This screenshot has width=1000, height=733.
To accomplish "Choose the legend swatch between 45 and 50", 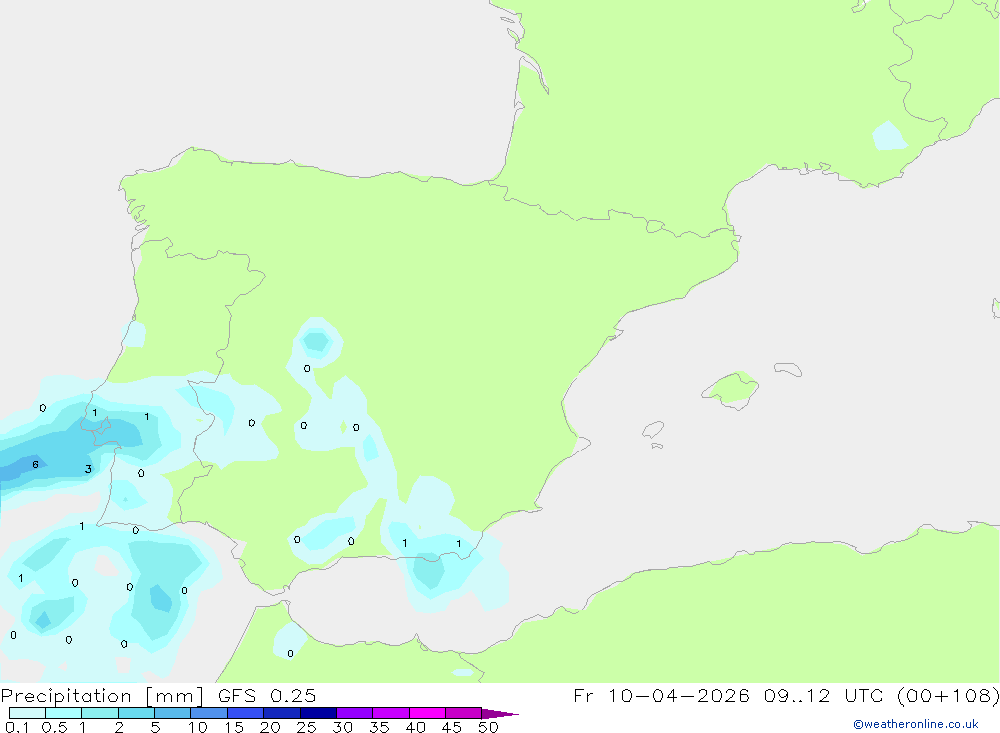I will pos(464,713).
